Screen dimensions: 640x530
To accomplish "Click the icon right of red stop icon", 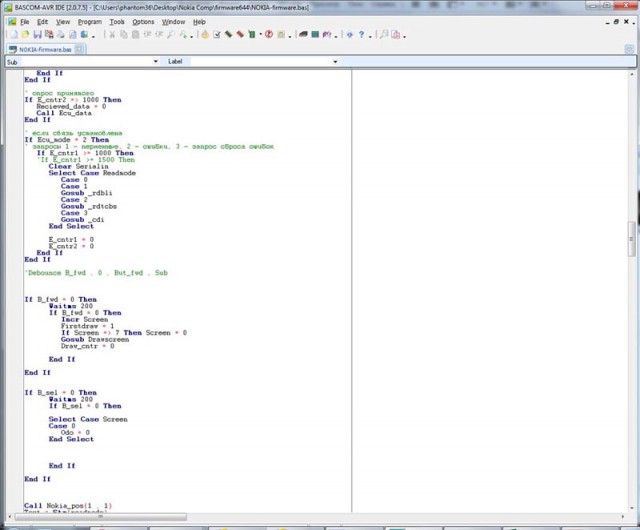I will pyautogui.click(x=281, y=35).
